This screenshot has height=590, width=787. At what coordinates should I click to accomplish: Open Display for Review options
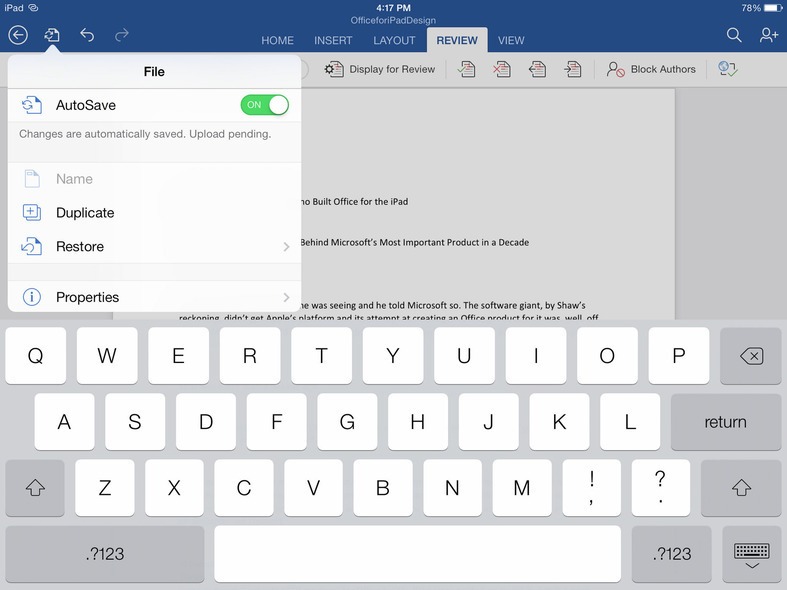tap(380, 69)
